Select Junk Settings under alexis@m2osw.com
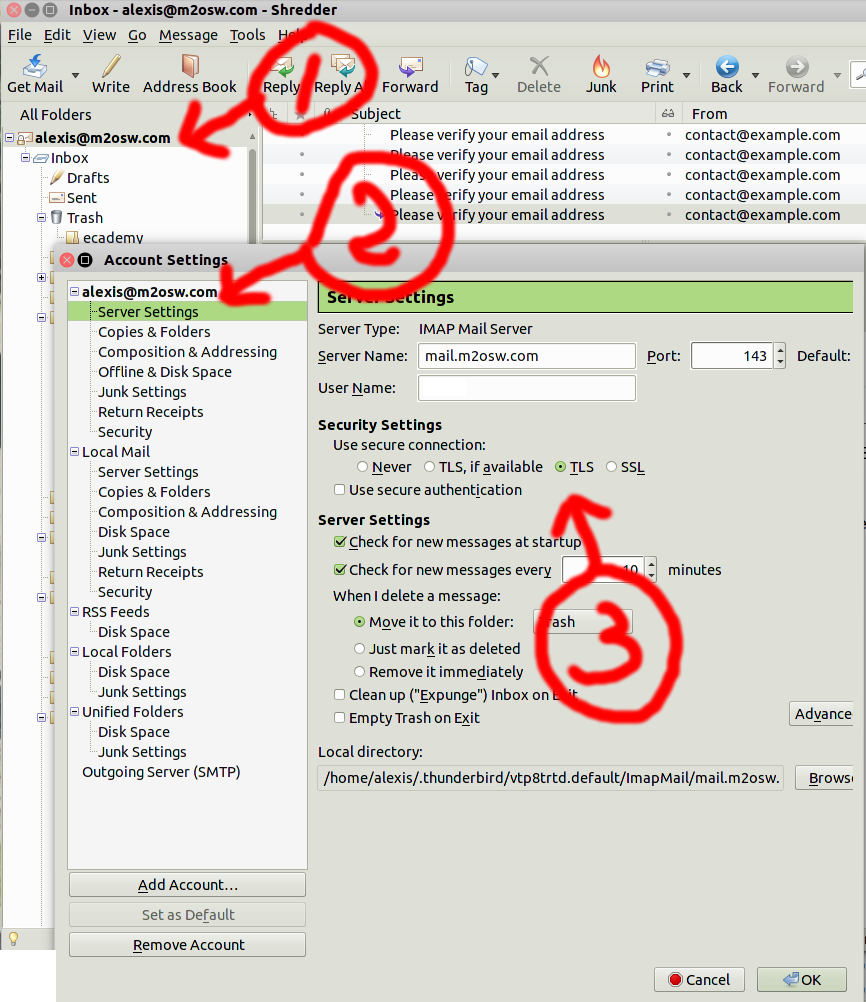The image size is (866, 1002). (x=142, y=392)
